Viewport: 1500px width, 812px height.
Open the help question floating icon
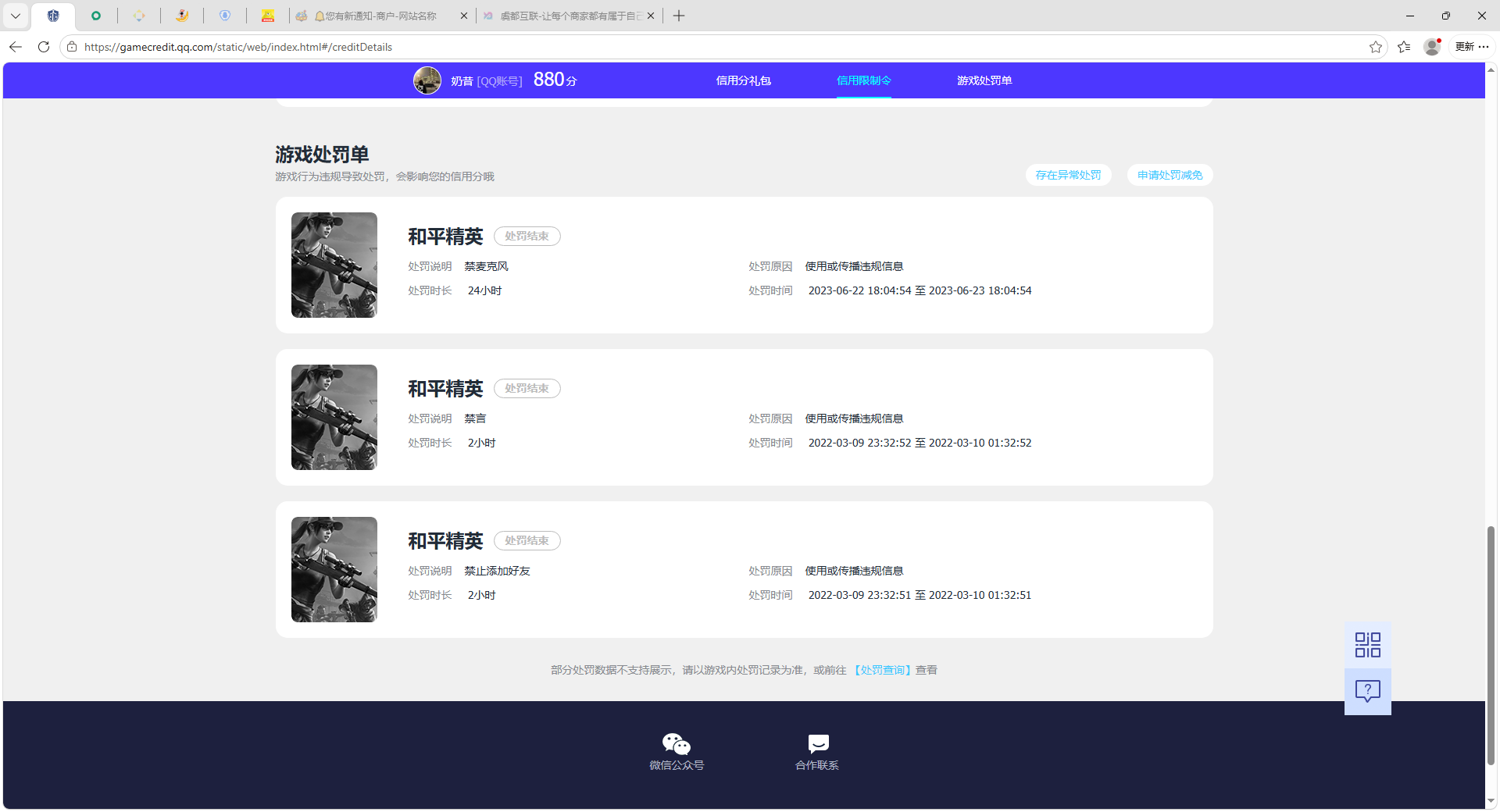click(1368, 692)
